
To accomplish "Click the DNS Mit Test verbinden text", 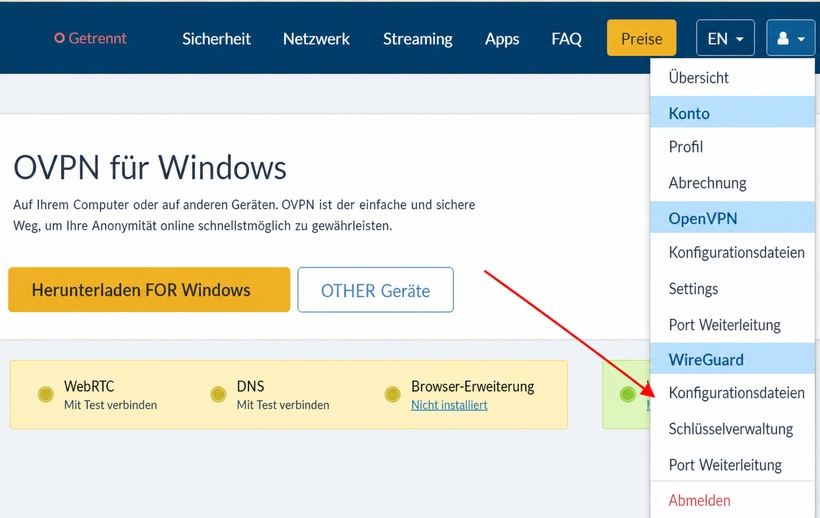I will coord(283,405).
